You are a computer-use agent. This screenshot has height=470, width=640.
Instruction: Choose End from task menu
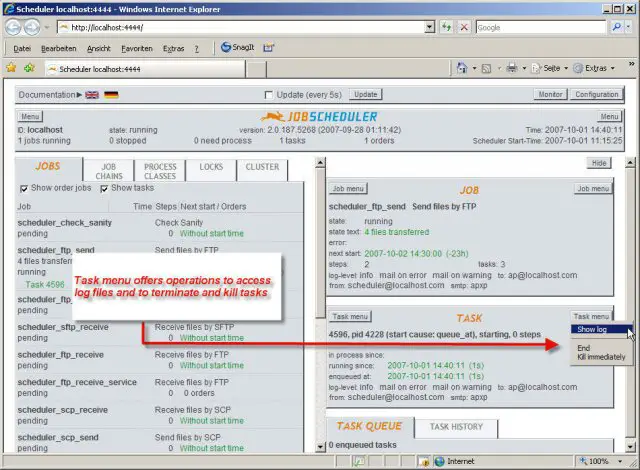(584, 348)
